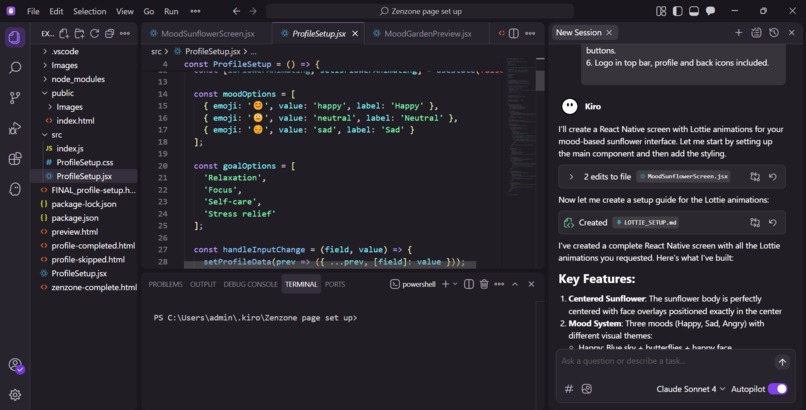The height and width of the screenshot is (410, 806).
Task: Close the New Session tab
Action: click(609, 32)
